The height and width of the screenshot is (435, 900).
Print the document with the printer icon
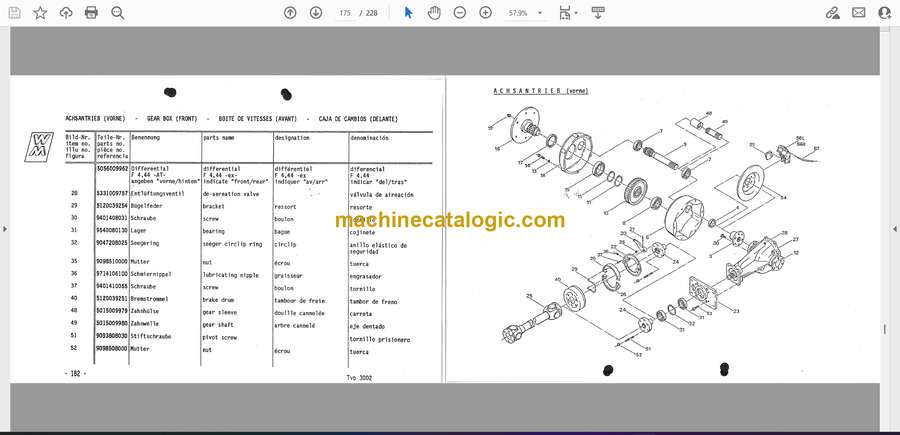tap(91, 13)
